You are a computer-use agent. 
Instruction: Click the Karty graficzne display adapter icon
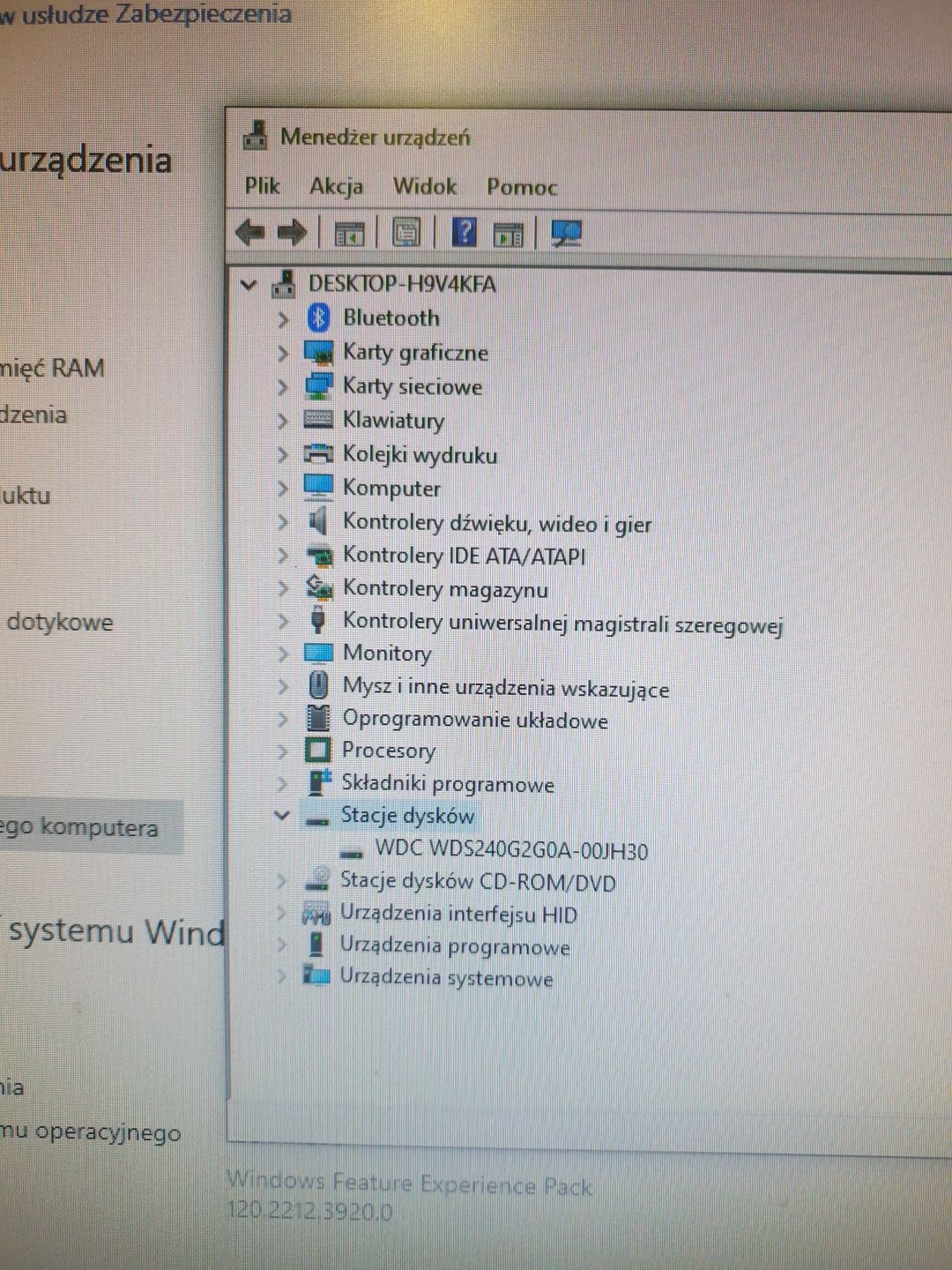click(318, 353)
